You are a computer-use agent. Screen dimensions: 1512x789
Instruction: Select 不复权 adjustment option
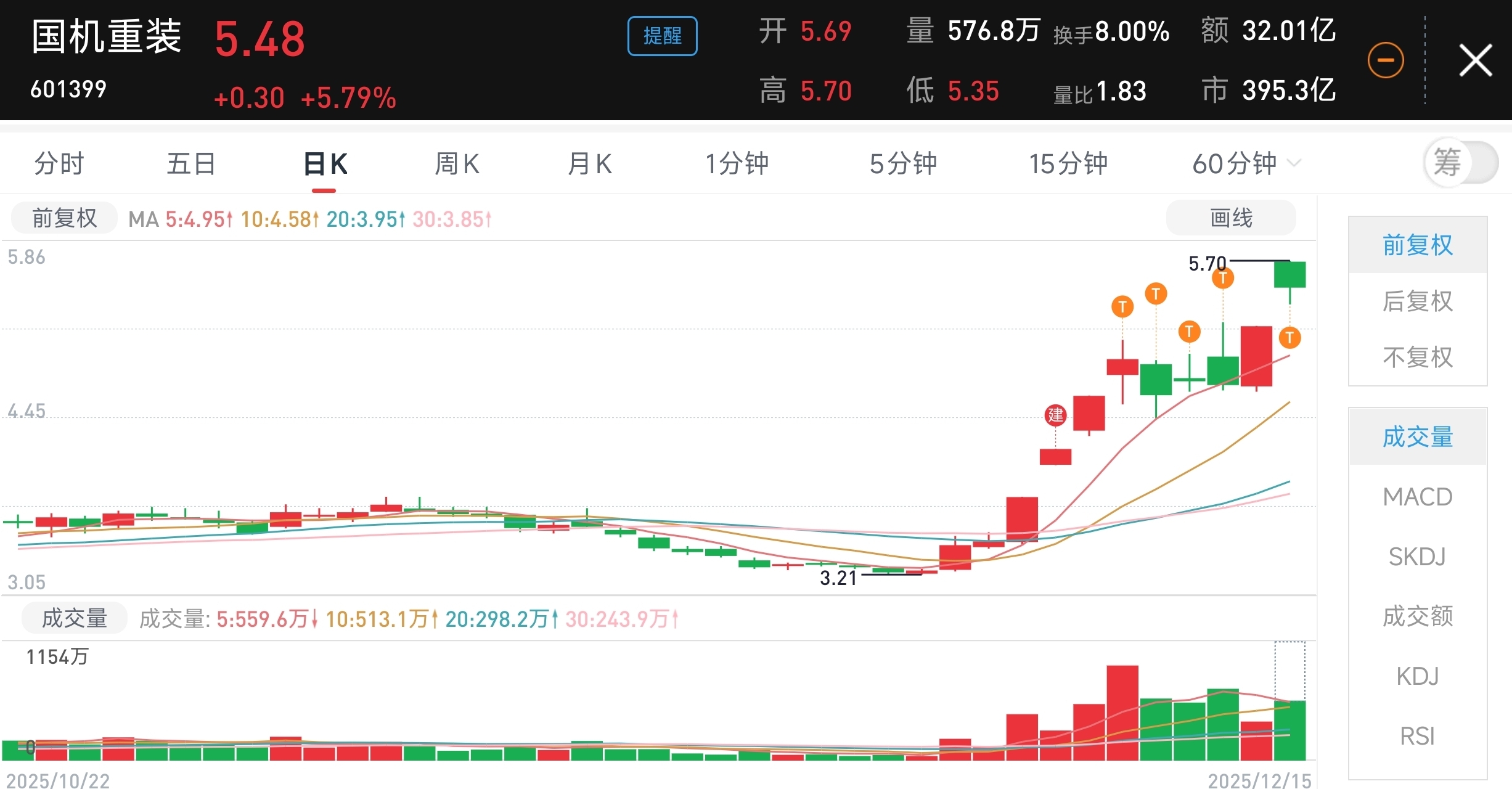[1417, 358]
